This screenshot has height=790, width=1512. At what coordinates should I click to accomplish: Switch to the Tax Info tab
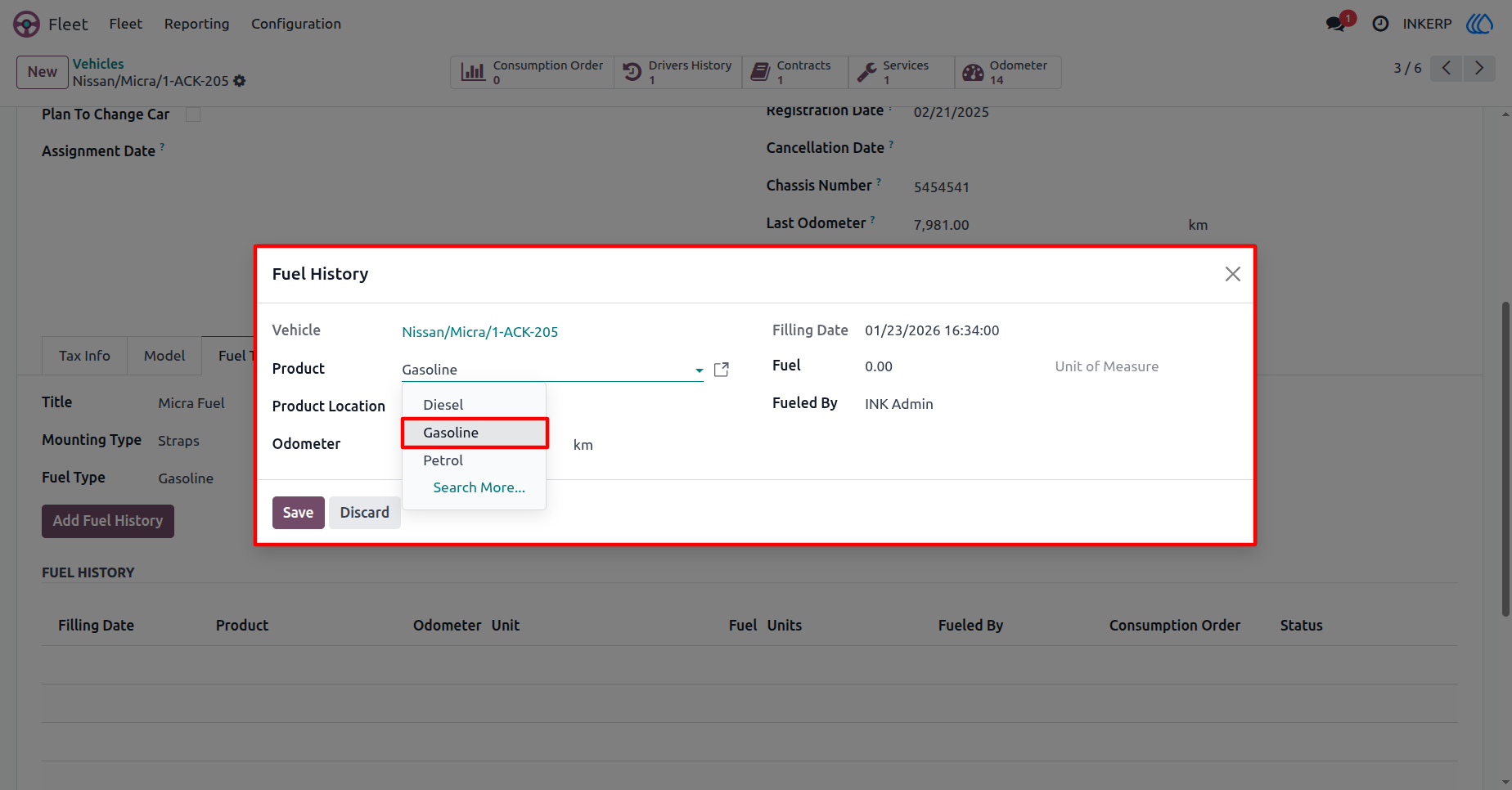(x=84, y=356)
